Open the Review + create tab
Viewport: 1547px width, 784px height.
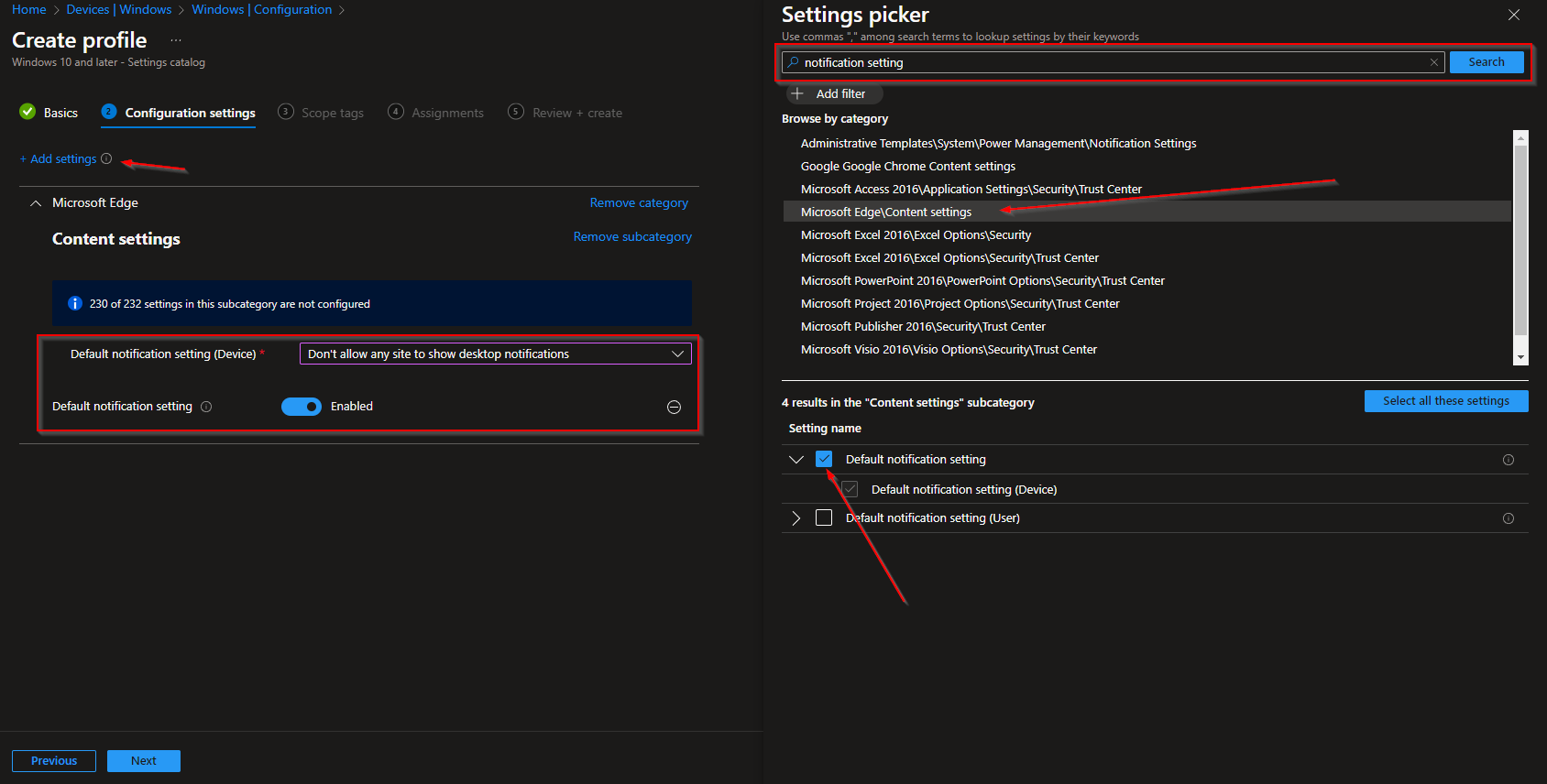(565, 113)
